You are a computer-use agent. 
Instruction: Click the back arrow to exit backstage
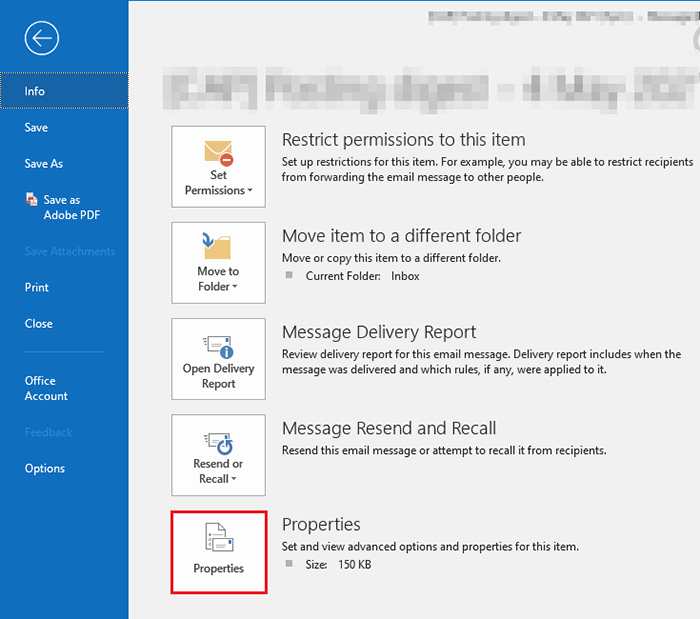(x=43, y=39)
